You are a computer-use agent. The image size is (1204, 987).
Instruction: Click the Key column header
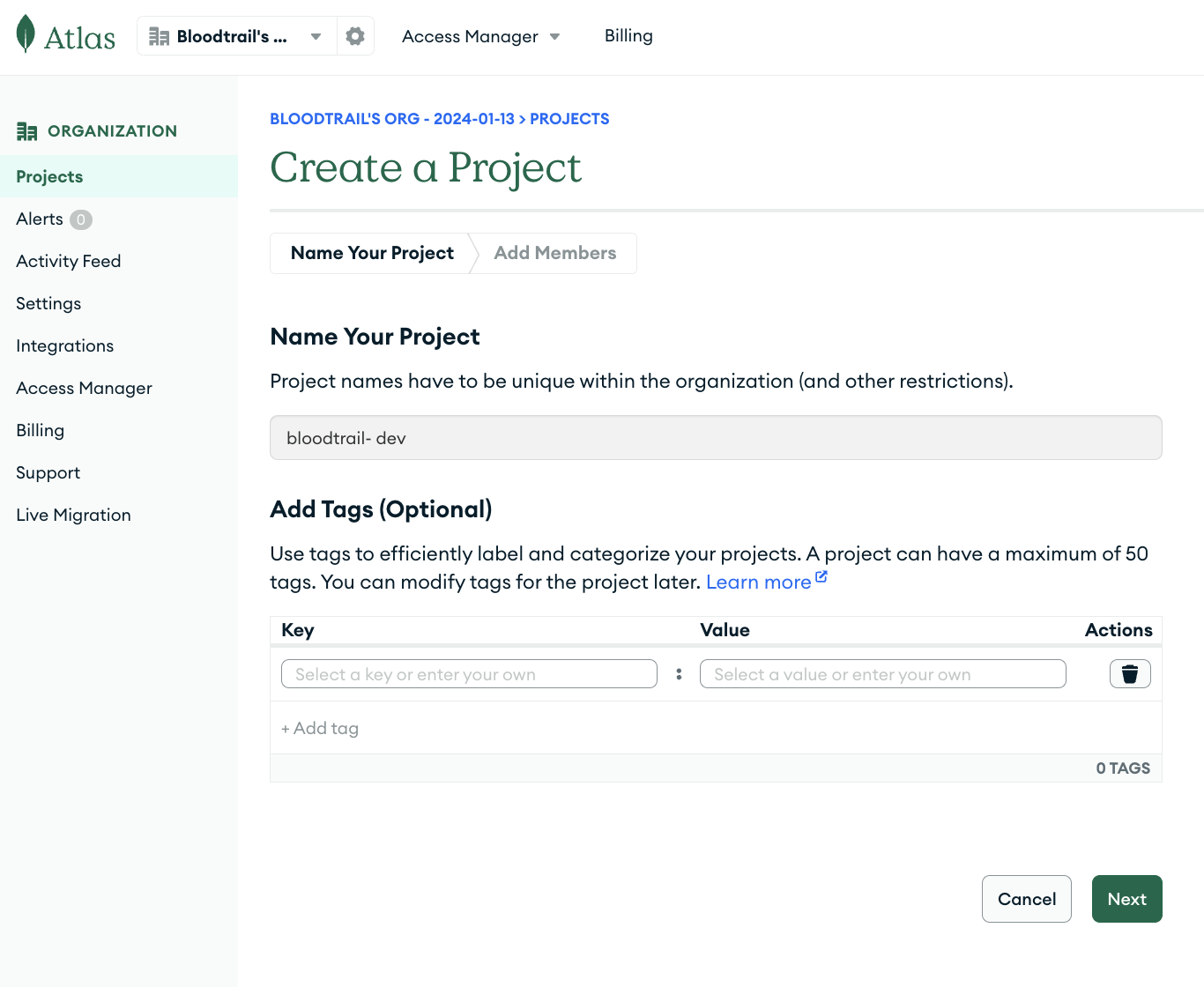[x=298, y=630]
